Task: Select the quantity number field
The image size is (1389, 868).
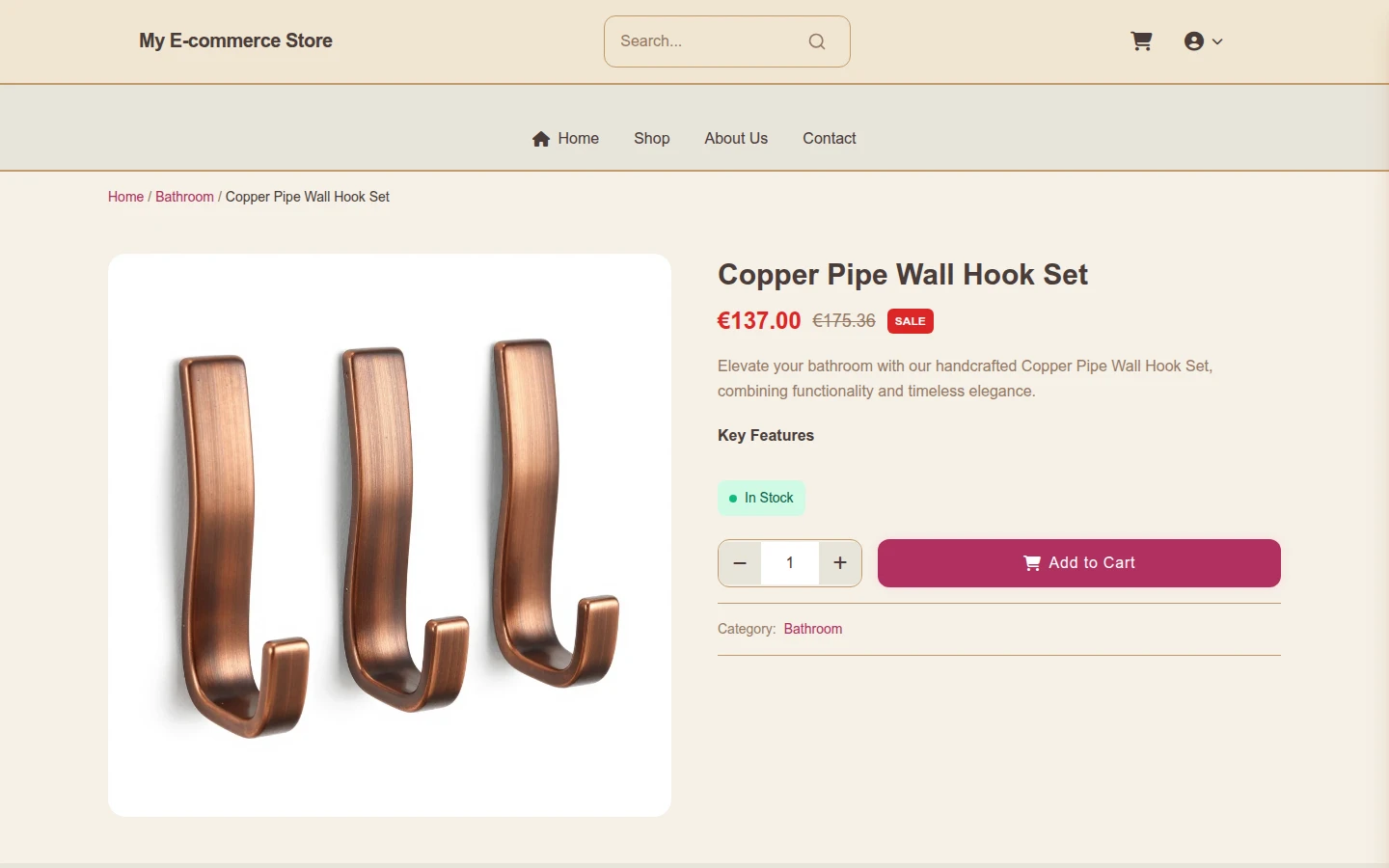Action: pyautogui.click(x=790, y=563)
